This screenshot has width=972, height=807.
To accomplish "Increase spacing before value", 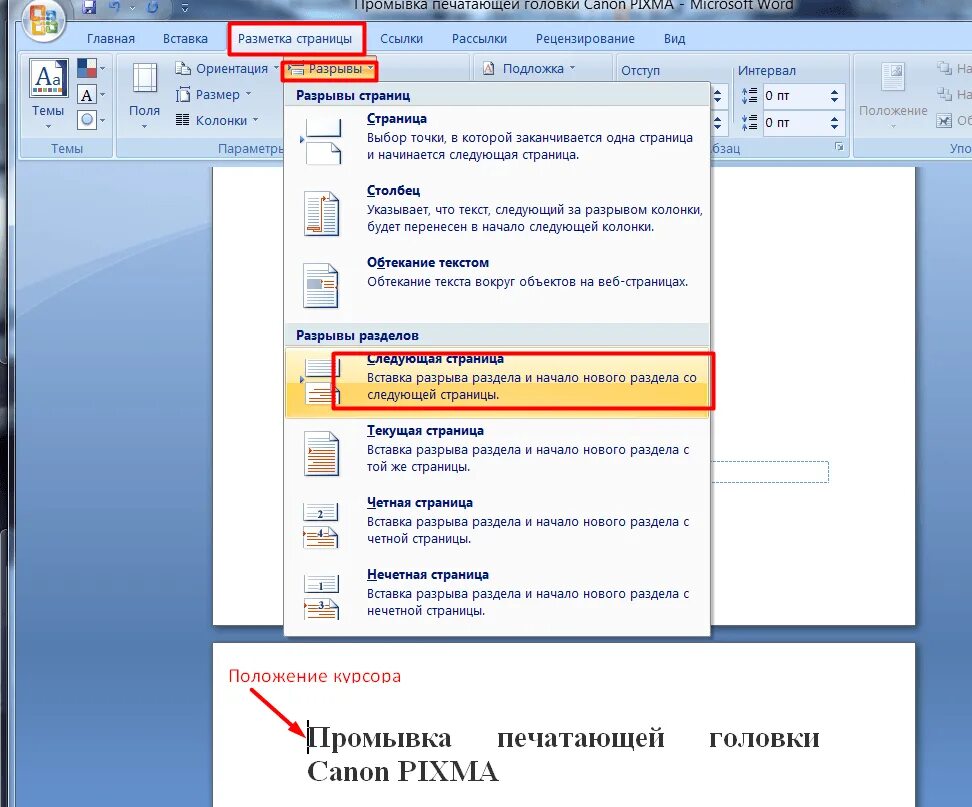I will click(834, 92).
